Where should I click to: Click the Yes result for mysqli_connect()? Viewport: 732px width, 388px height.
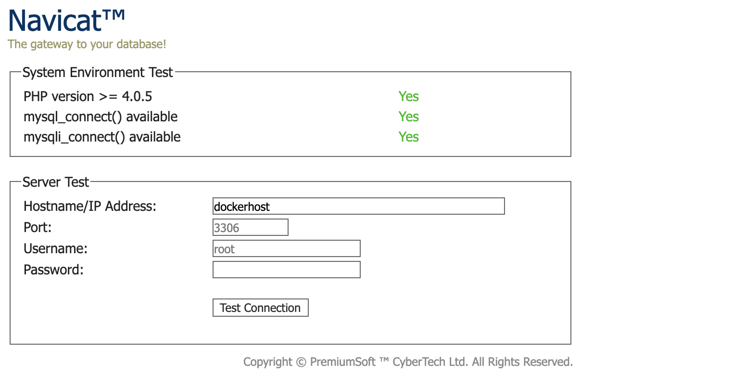click(x=408, y=137)
